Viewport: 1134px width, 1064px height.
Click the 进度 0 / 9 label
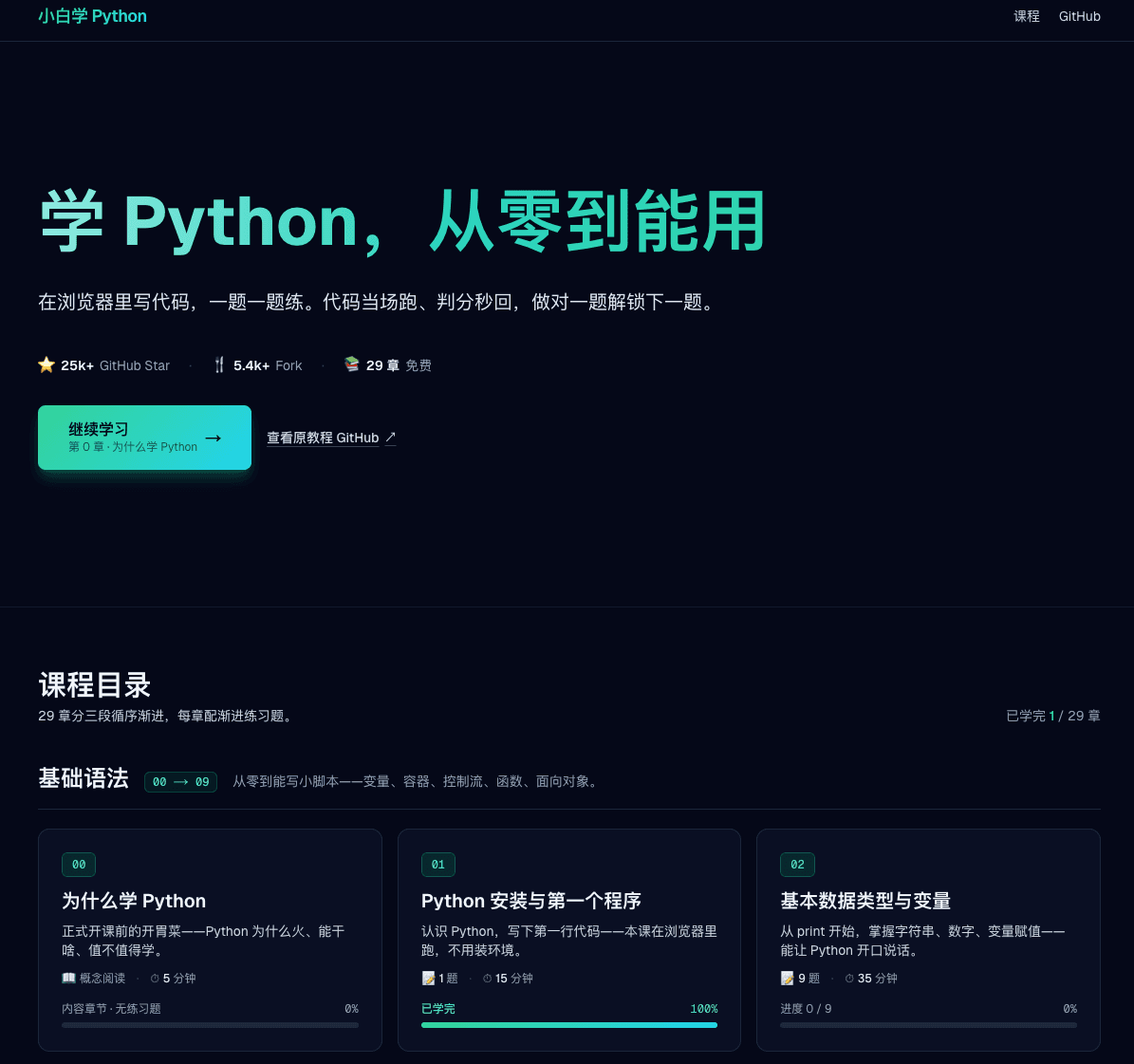pos(806,1008)
